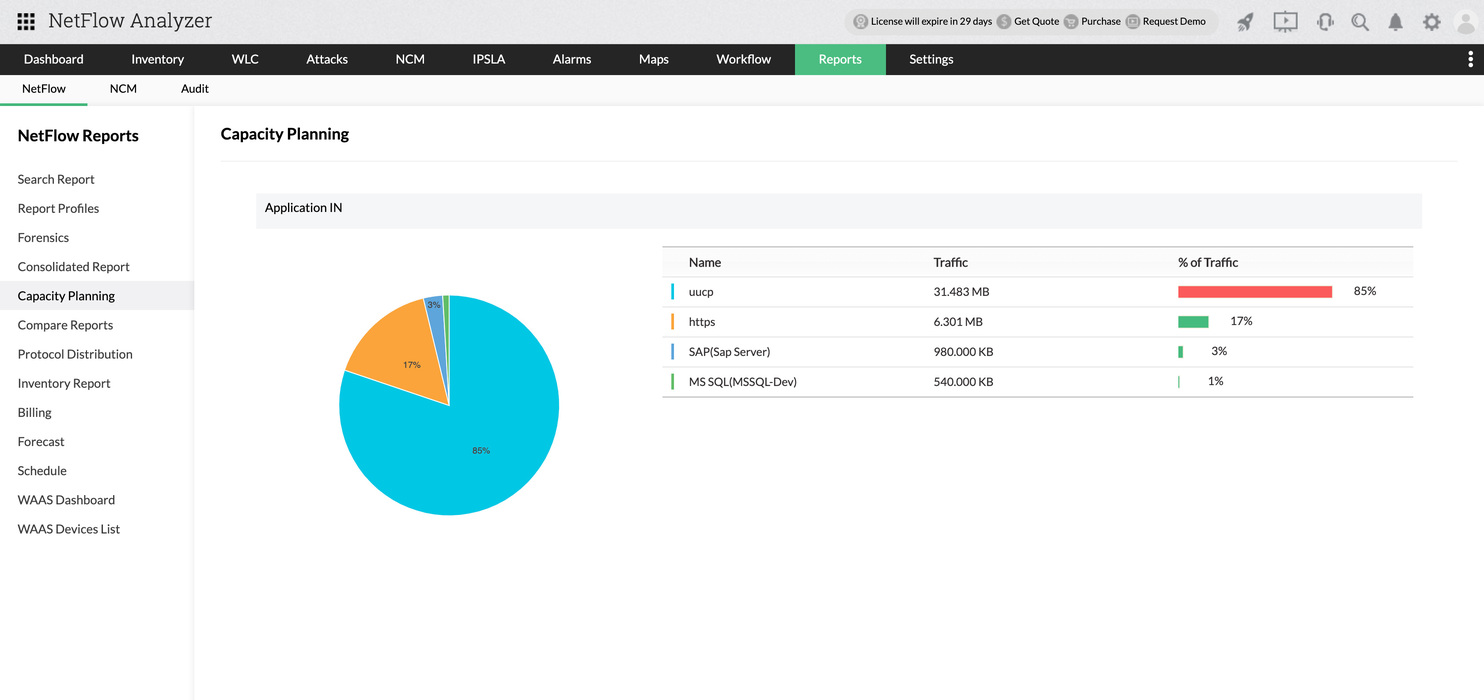Click the small 3% traffic bar

(x=1181, y=352)
